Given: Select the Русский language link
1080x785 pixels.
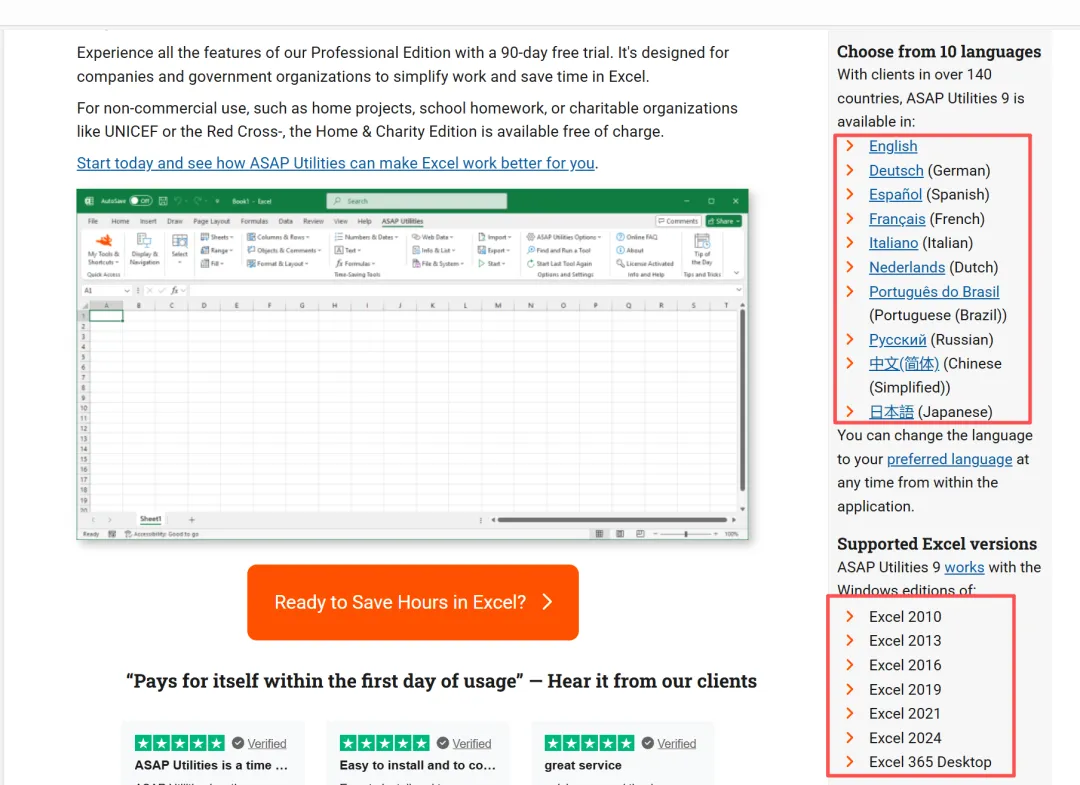Looking at the screenshot, I should point(897,339).
